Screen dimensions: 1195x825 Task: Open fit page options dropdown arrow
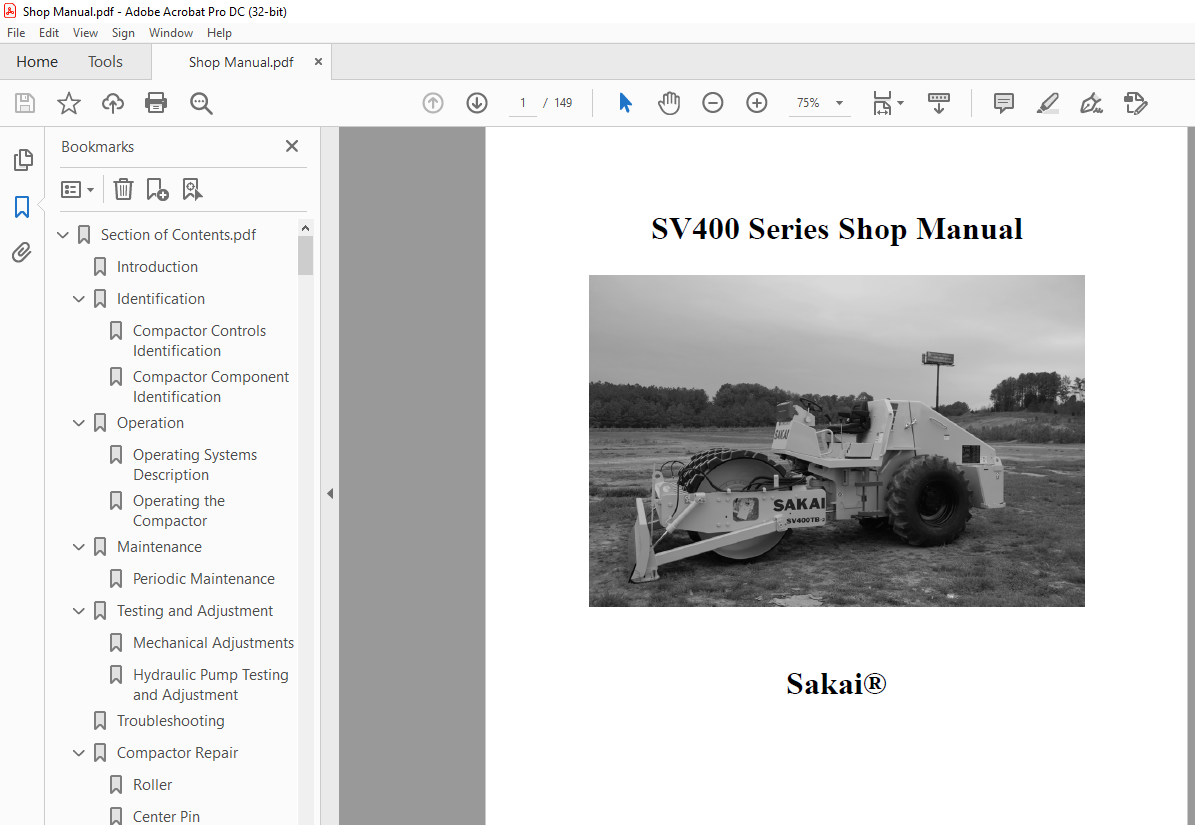coord(901,103)
